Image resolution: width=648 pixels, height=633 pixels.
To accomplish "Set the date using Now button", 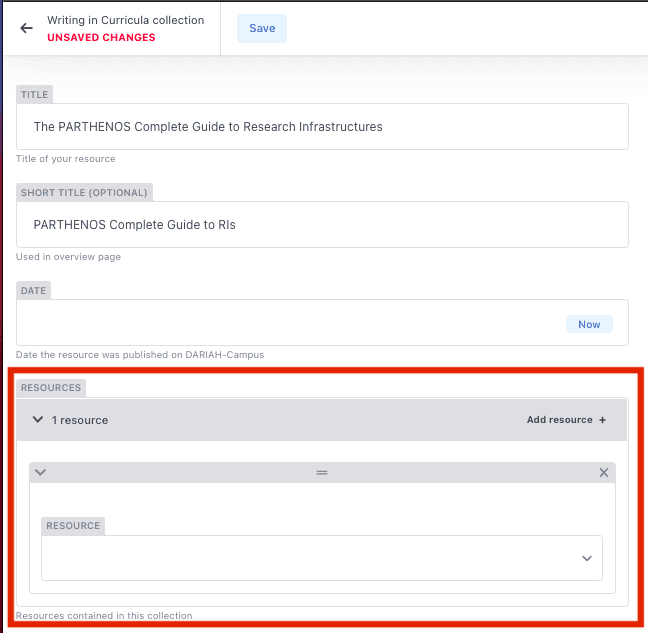I will [x=589, y=324].
